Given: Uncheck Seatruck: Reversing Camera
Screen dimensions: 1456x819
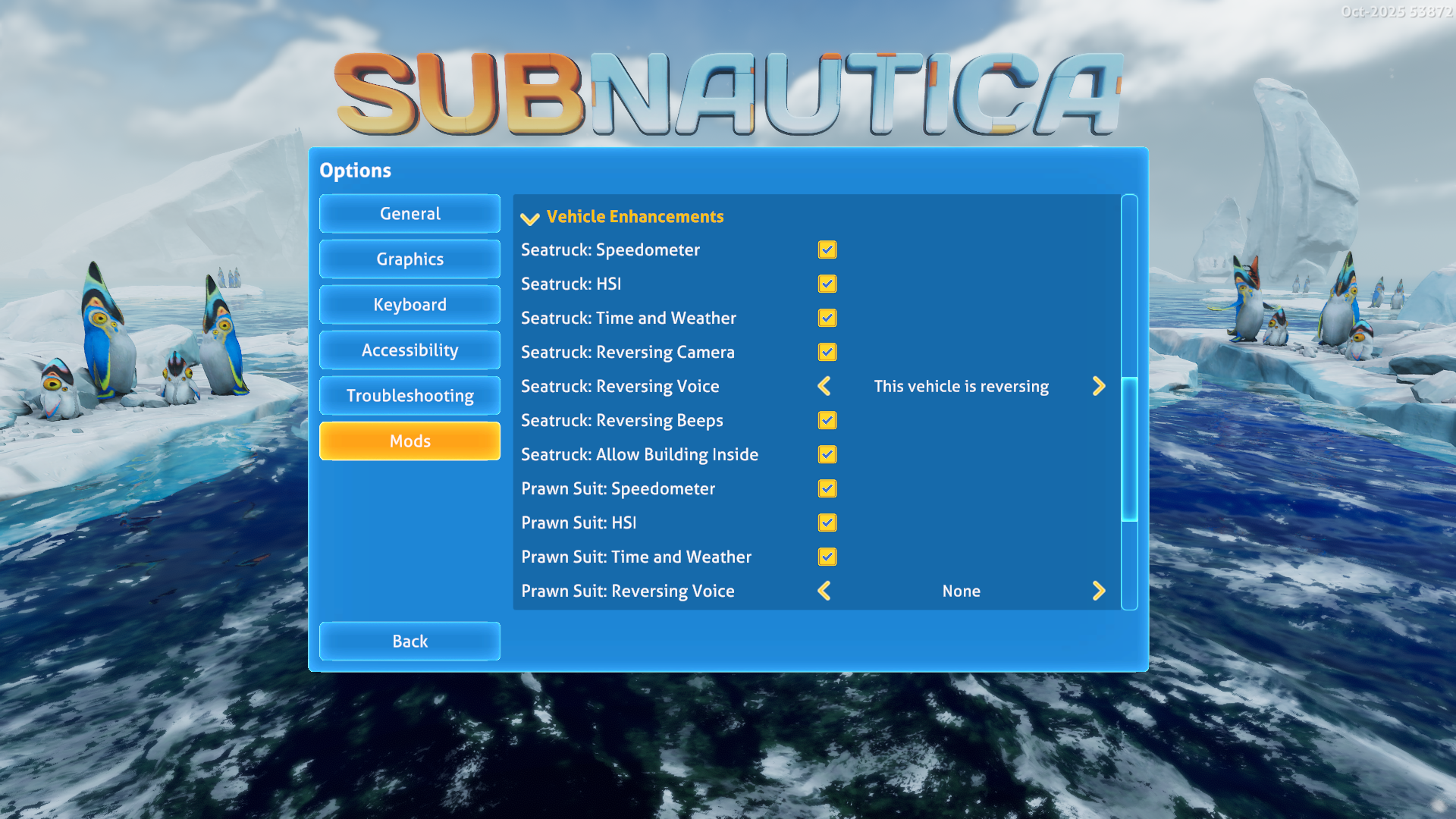Looking at the screenshot, I should coord(827,352).
